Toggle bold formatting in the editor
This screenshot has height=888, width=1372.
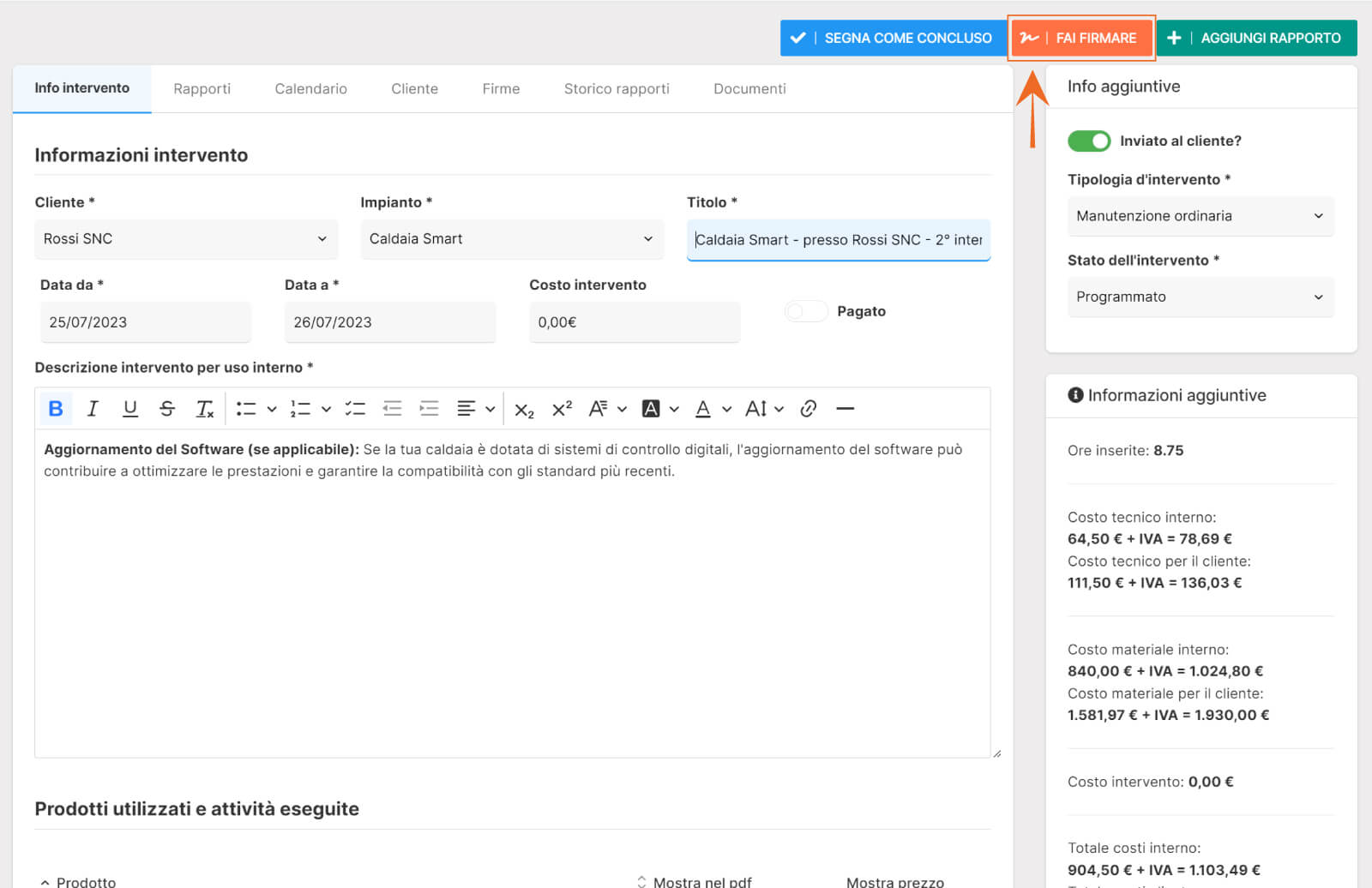(56, 409)
